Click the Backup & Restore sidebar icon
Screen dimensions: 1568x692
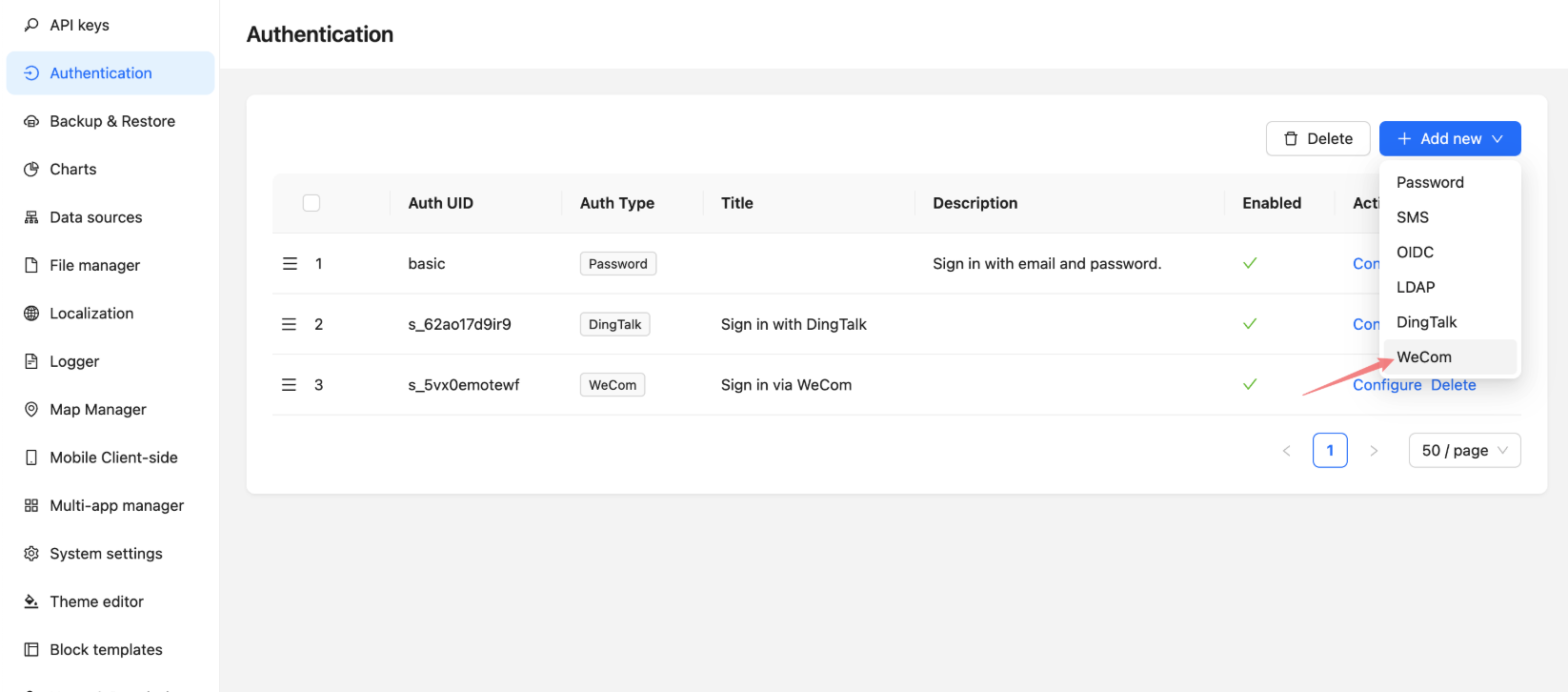(x=31, y=121)
